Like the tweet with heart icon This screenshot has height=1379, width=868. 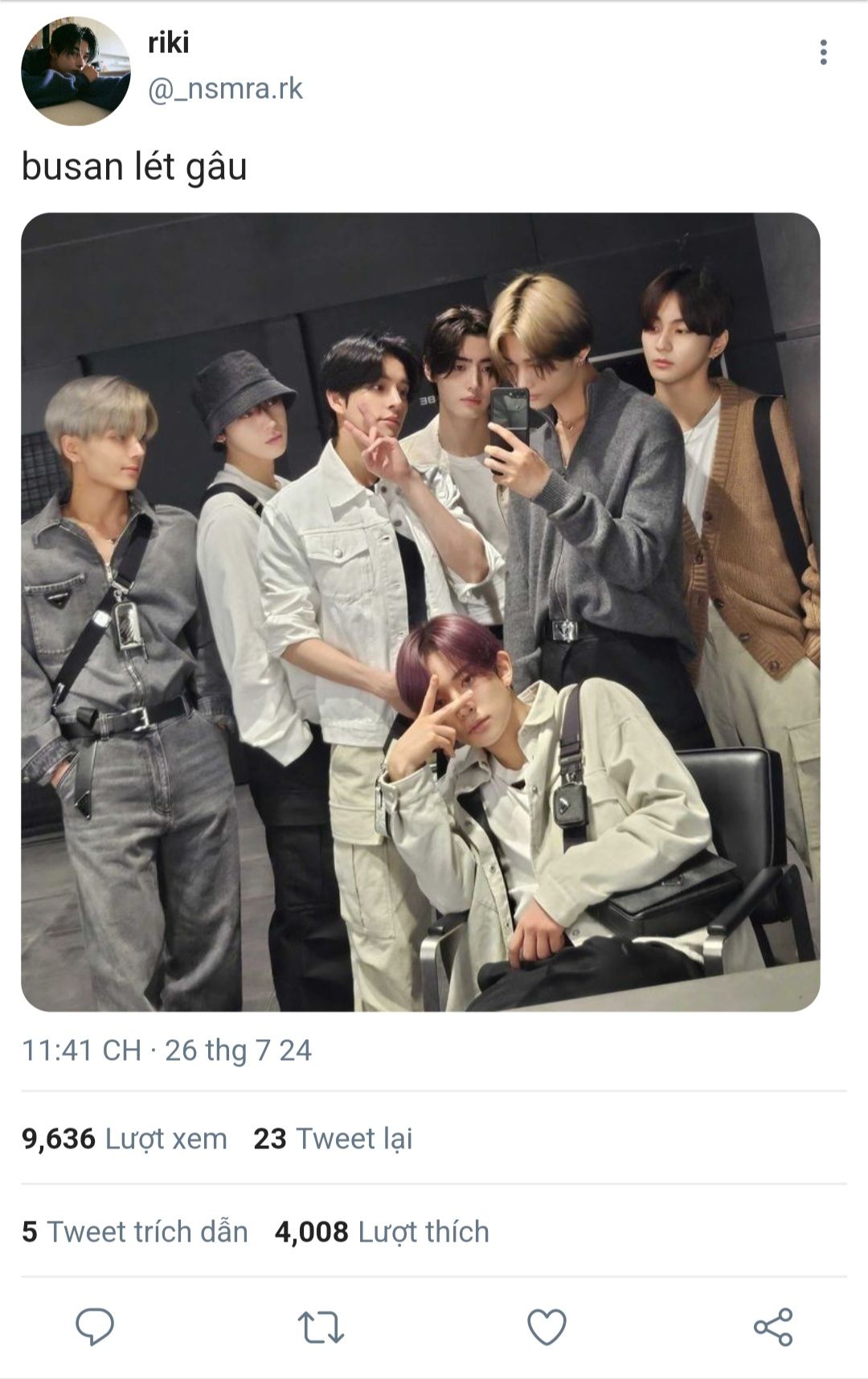click(x=547, y=1327)
